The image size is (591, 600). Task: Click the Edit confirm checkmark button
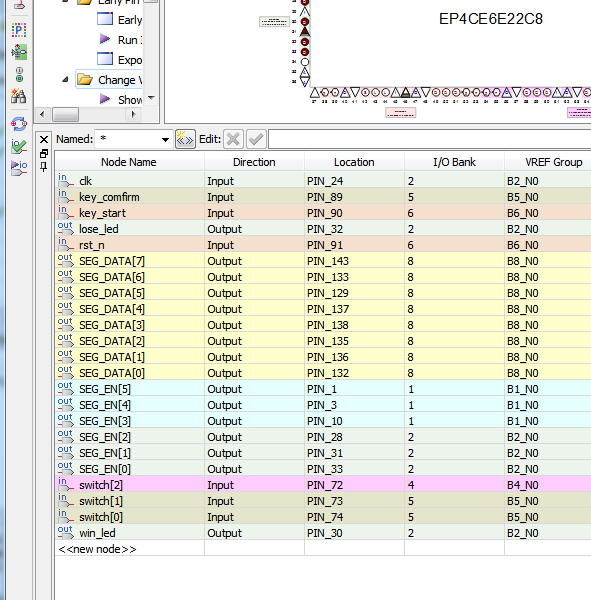(256, 139)
